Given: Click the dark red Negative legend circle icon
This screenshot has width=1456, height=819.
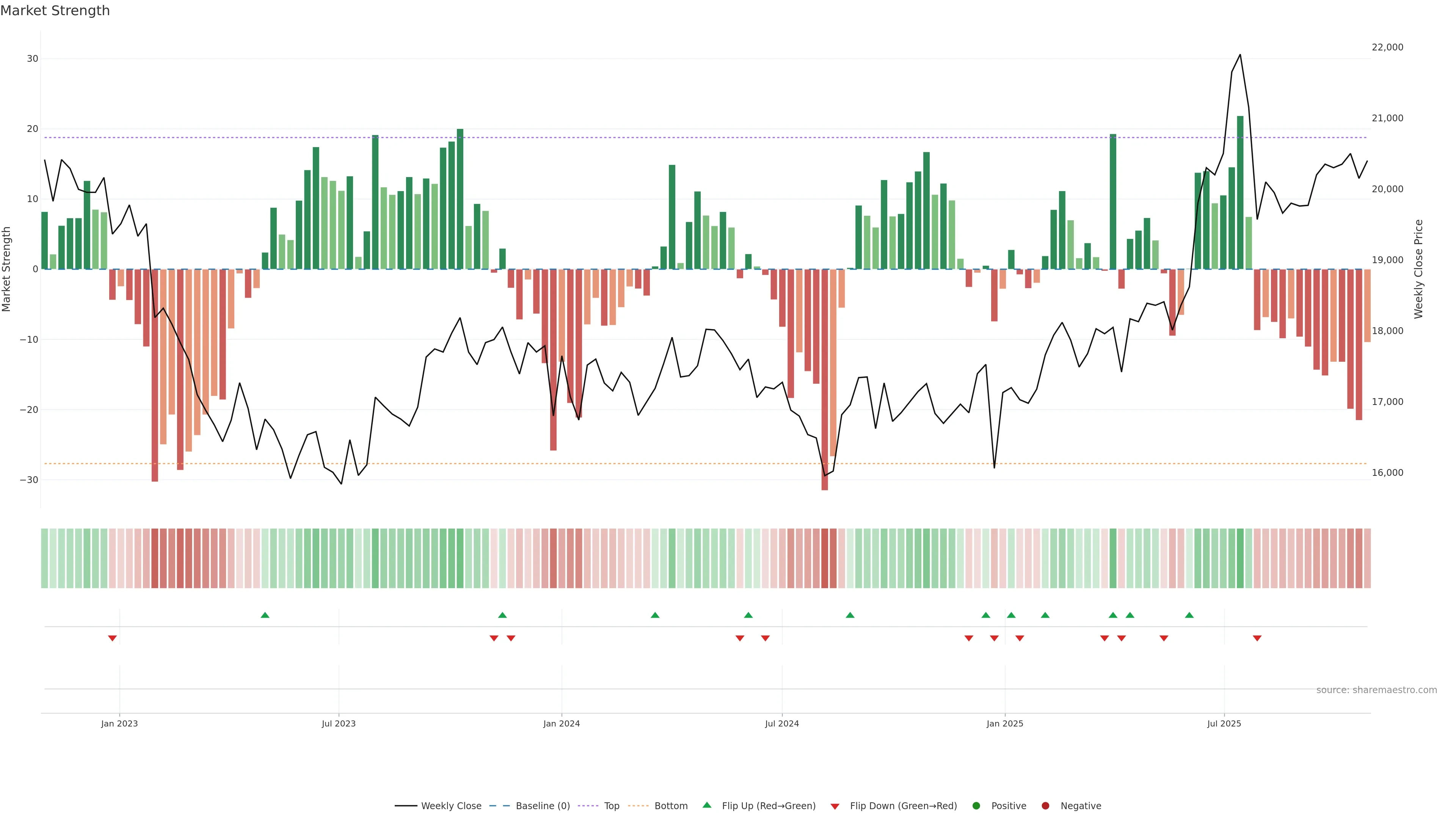Looking at the screenshot, I should (x=1045, y=805).
